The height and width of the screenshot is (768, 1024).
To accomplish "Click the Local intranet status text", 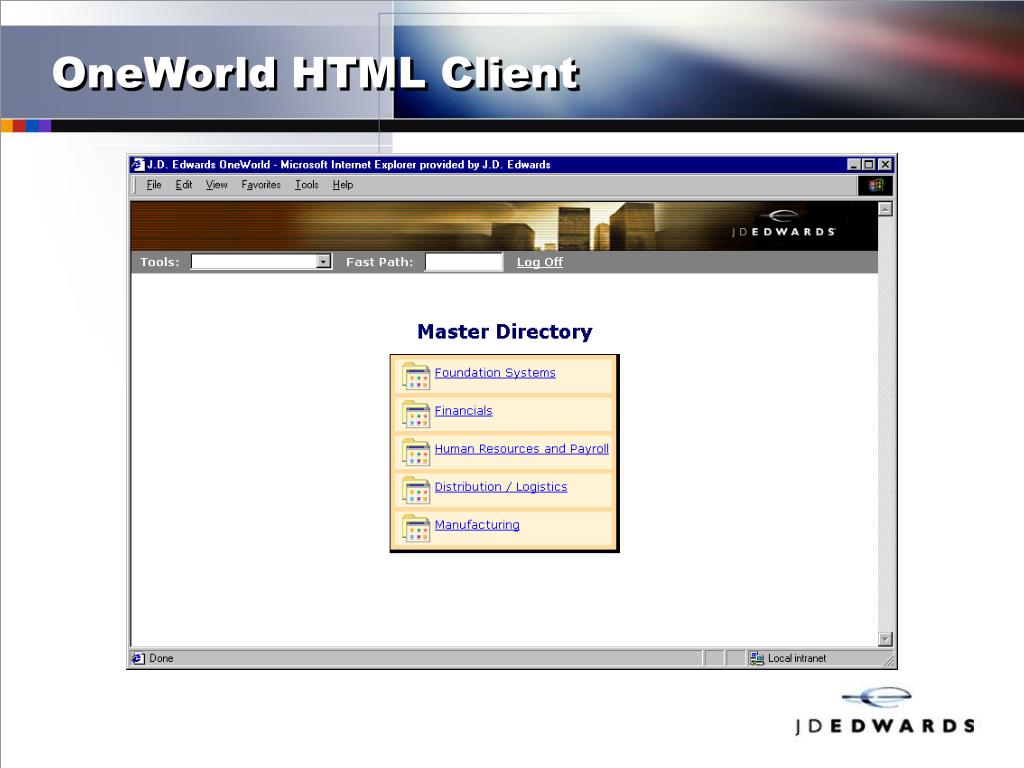I will (x=797, y=658).
